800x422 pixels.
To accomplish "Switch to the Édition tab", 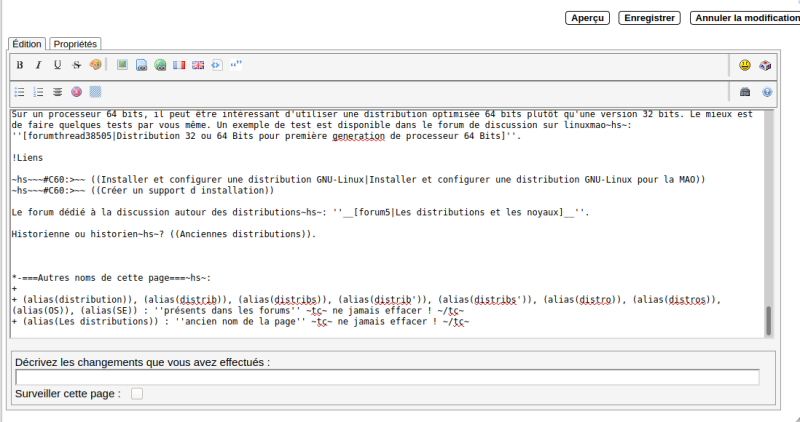I will tap(27, 44).
